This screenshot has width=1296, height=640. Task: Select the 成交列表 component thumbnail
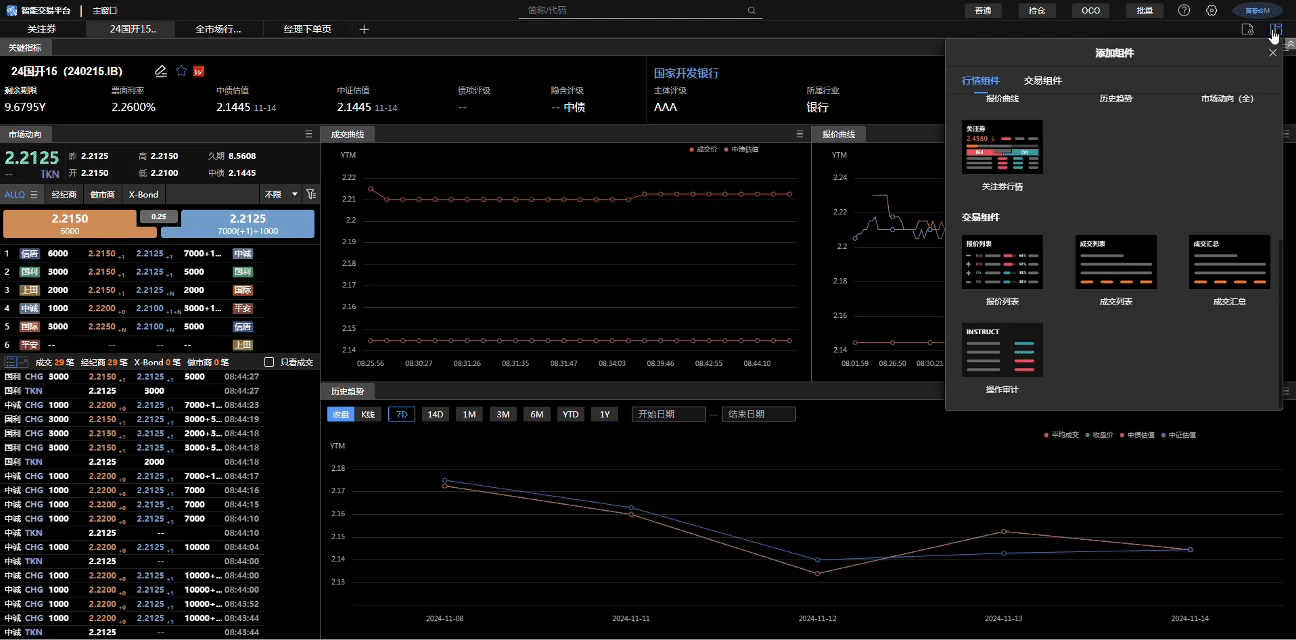pos(1116,263)
